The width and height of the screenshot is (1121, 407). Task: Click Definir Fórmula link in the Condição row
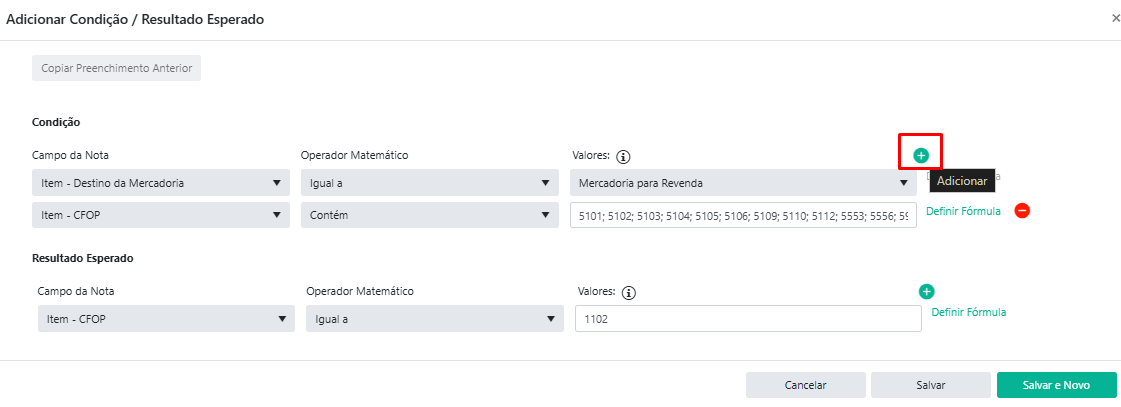coord(962,211)
